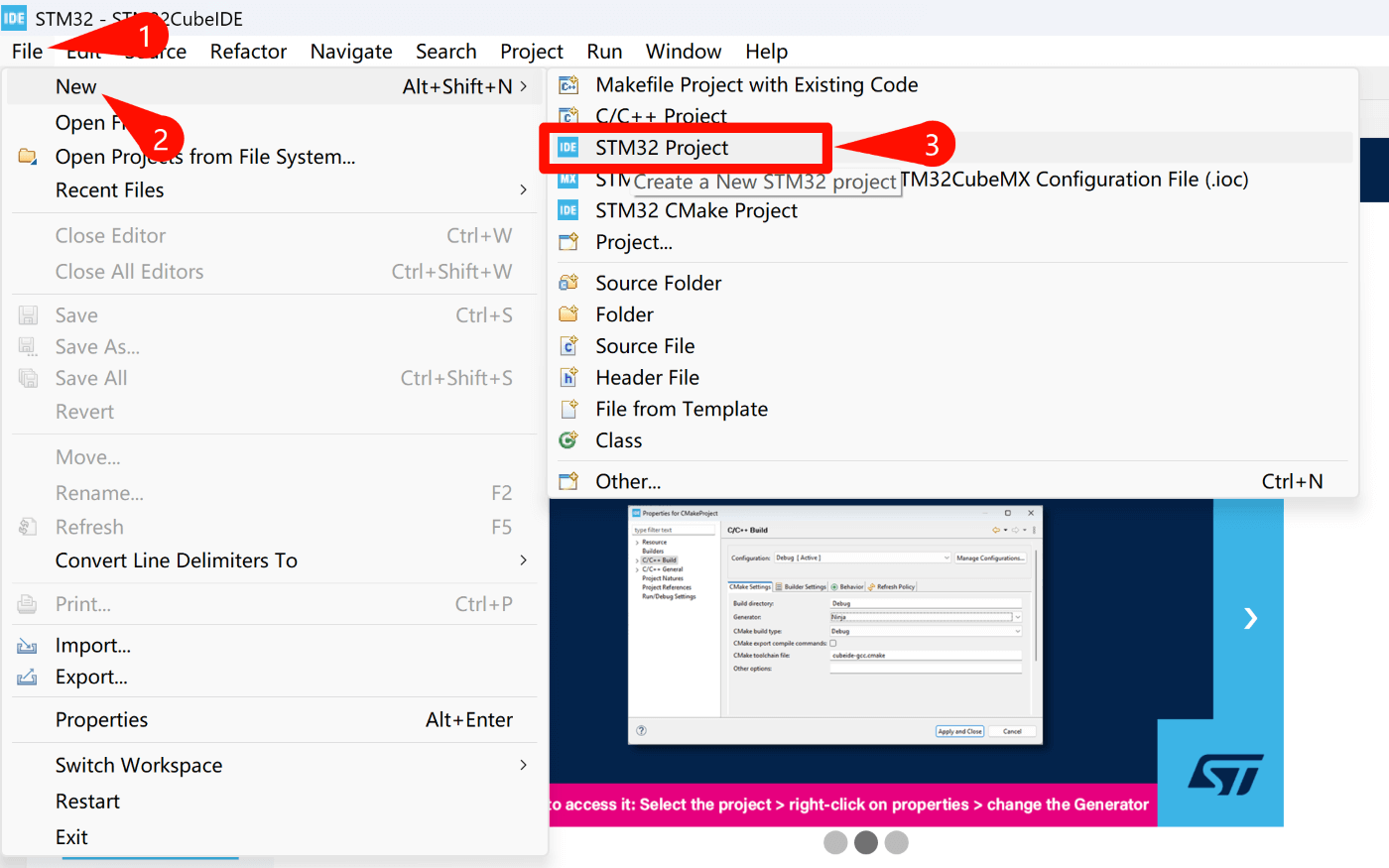Image resolution: width=1389 pixels, height=868 pixels.
Task: Open the Window menu
Action: coord(683,52)
